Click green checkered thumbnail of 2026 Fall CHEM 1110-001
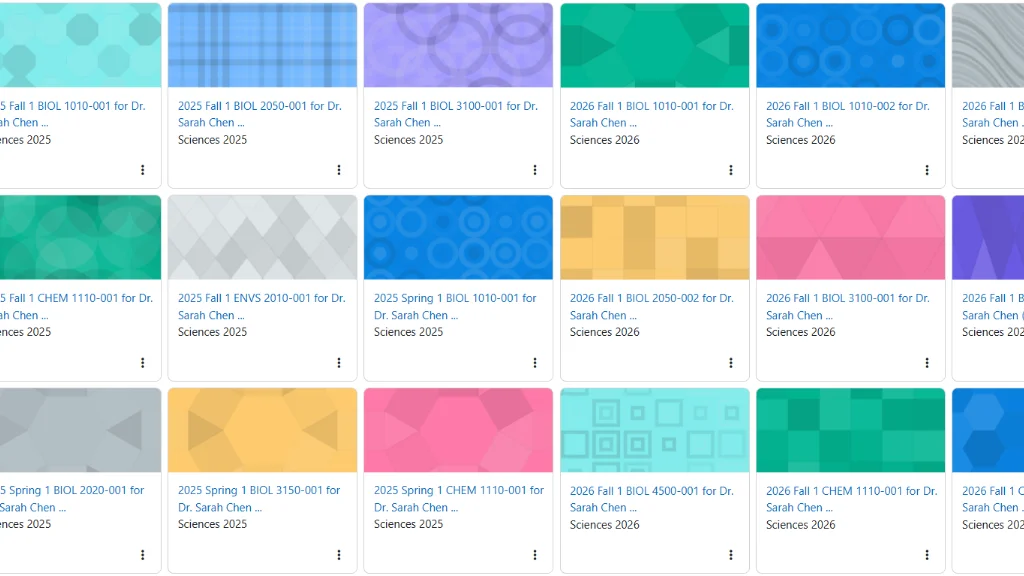Viewport: 1024px width, 576px height. pos(850,430)
